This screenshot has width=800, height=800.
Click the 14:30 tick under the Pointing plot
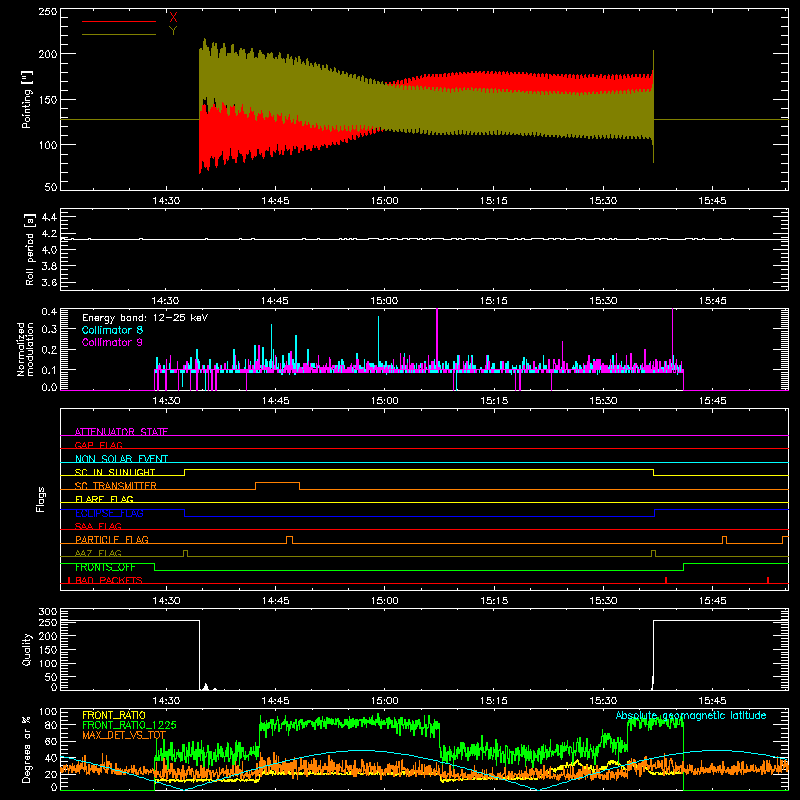(166, 201)
